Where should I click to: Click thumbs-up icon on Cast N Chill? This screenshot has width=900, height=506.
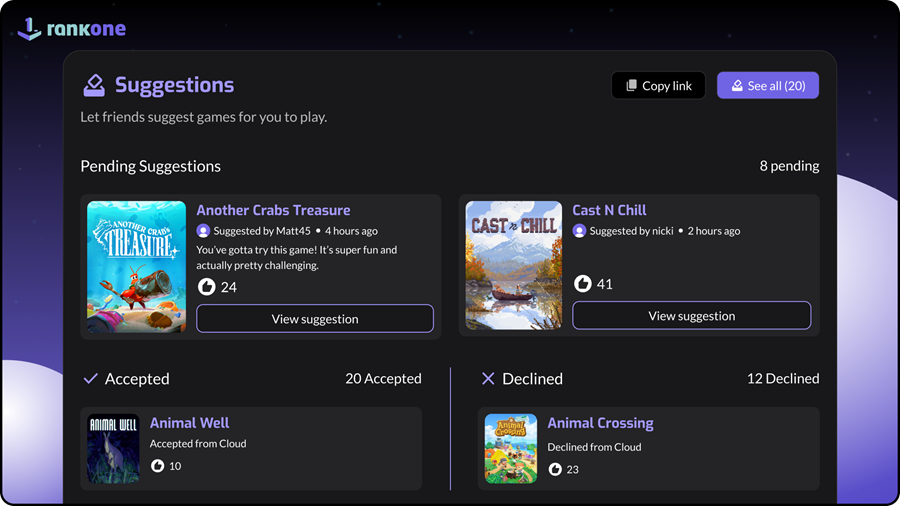pyautogui.click(x=583, y=284)
